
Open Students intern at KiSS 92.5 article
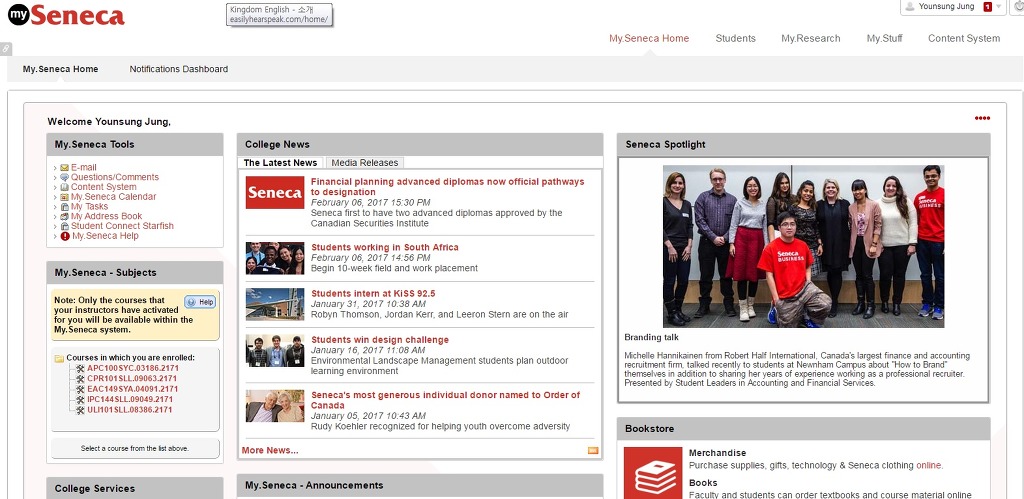[x=373, y=294]
